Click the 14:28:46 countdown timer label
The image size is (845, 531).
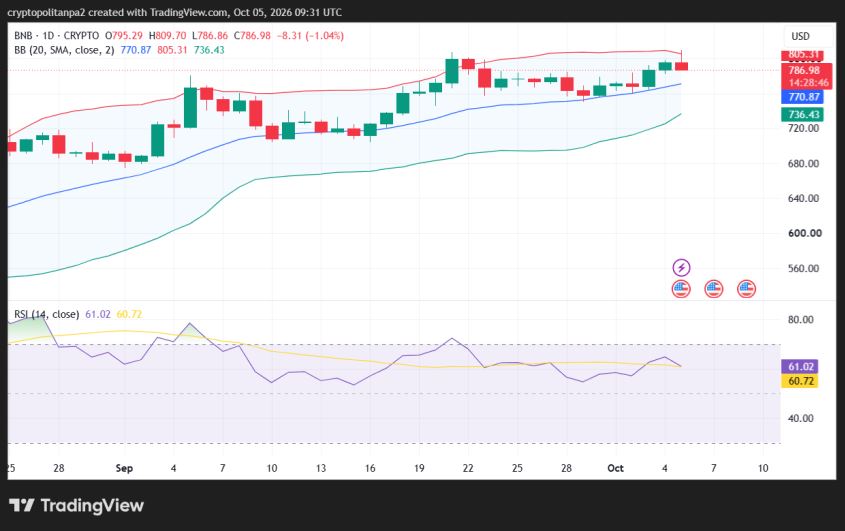tap(806, 82)
